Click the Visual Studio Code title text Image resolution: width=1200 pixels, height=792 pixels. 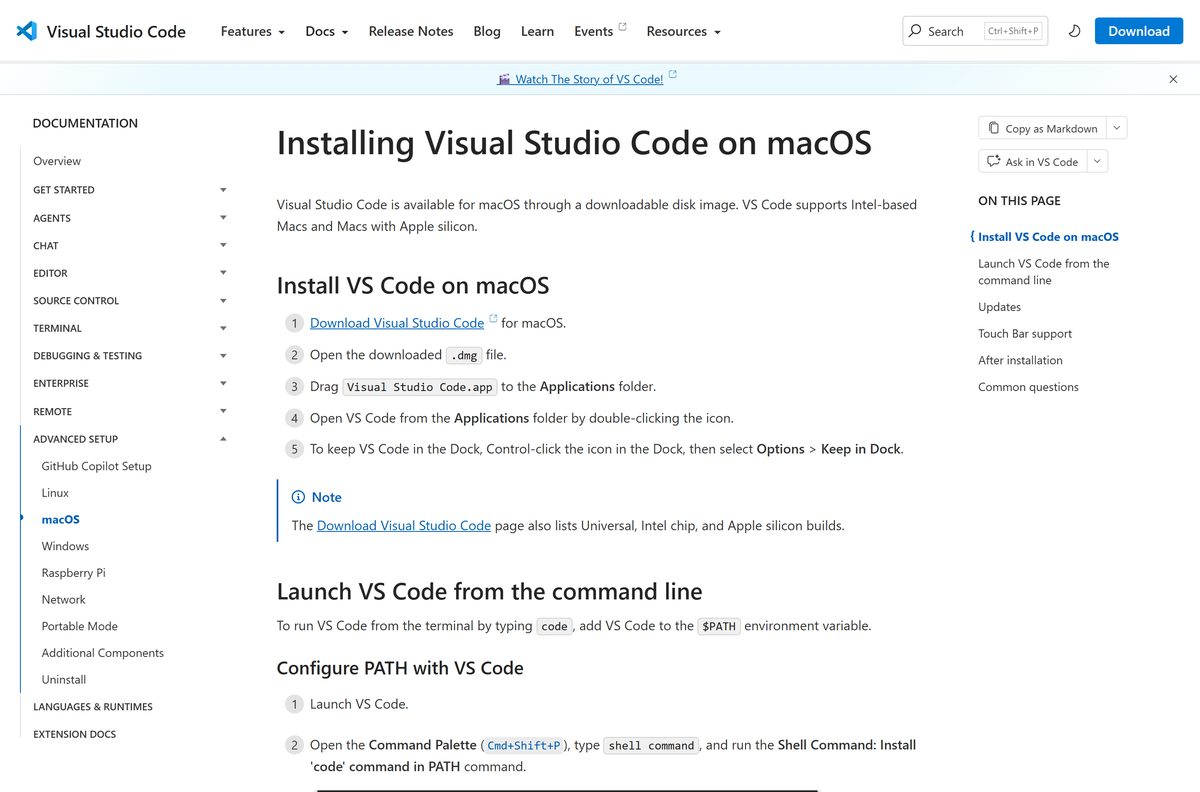[116, 31]
